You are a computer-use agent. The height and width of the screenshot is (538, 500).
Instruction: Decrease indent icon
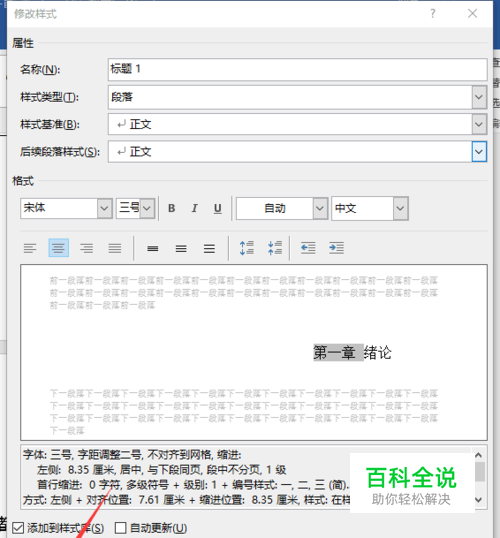[x=308, y=248]
